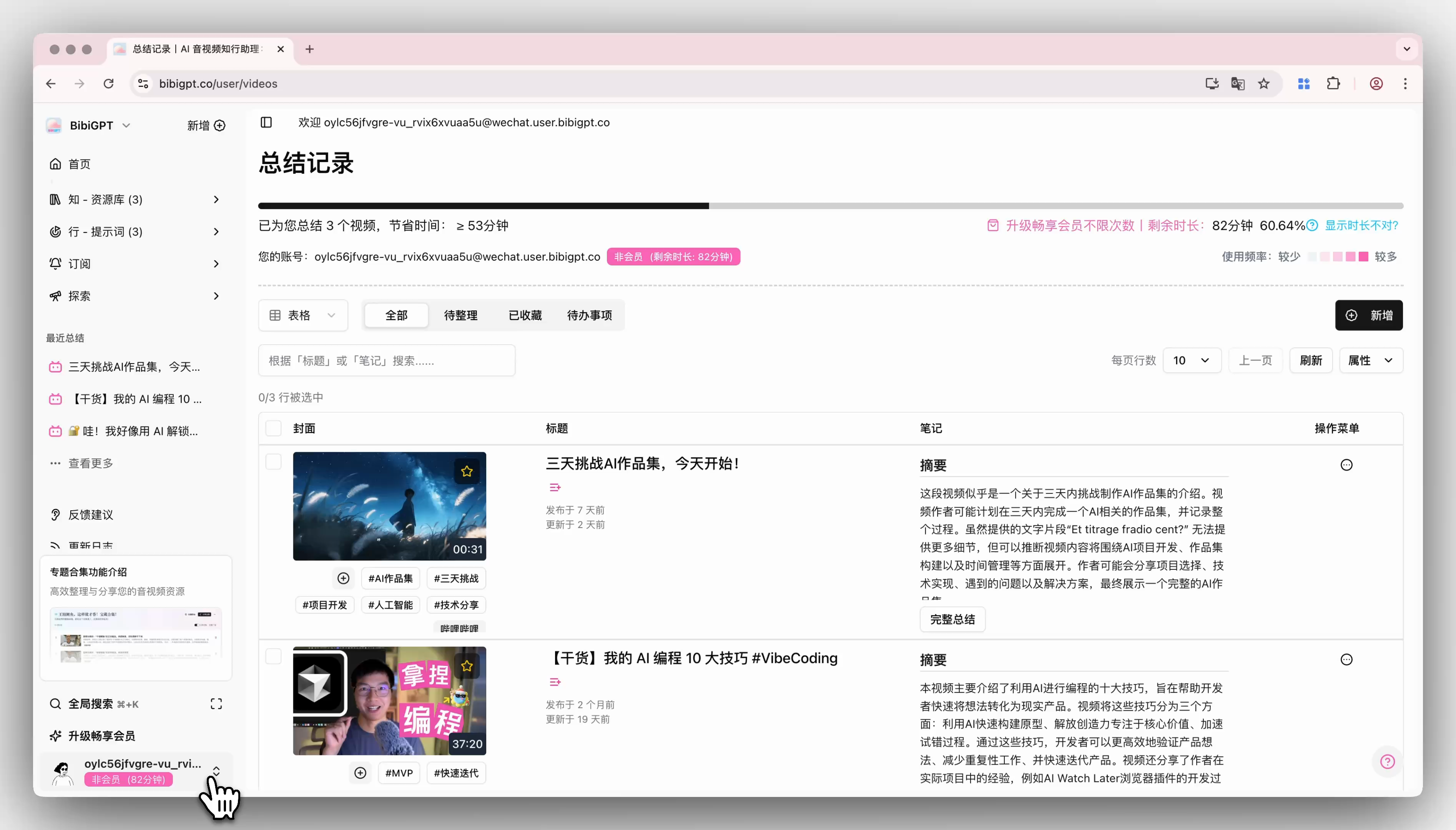Open action menu for 三天挑战AI作品集 row
1456x830 pixels.
point(1346,465)
